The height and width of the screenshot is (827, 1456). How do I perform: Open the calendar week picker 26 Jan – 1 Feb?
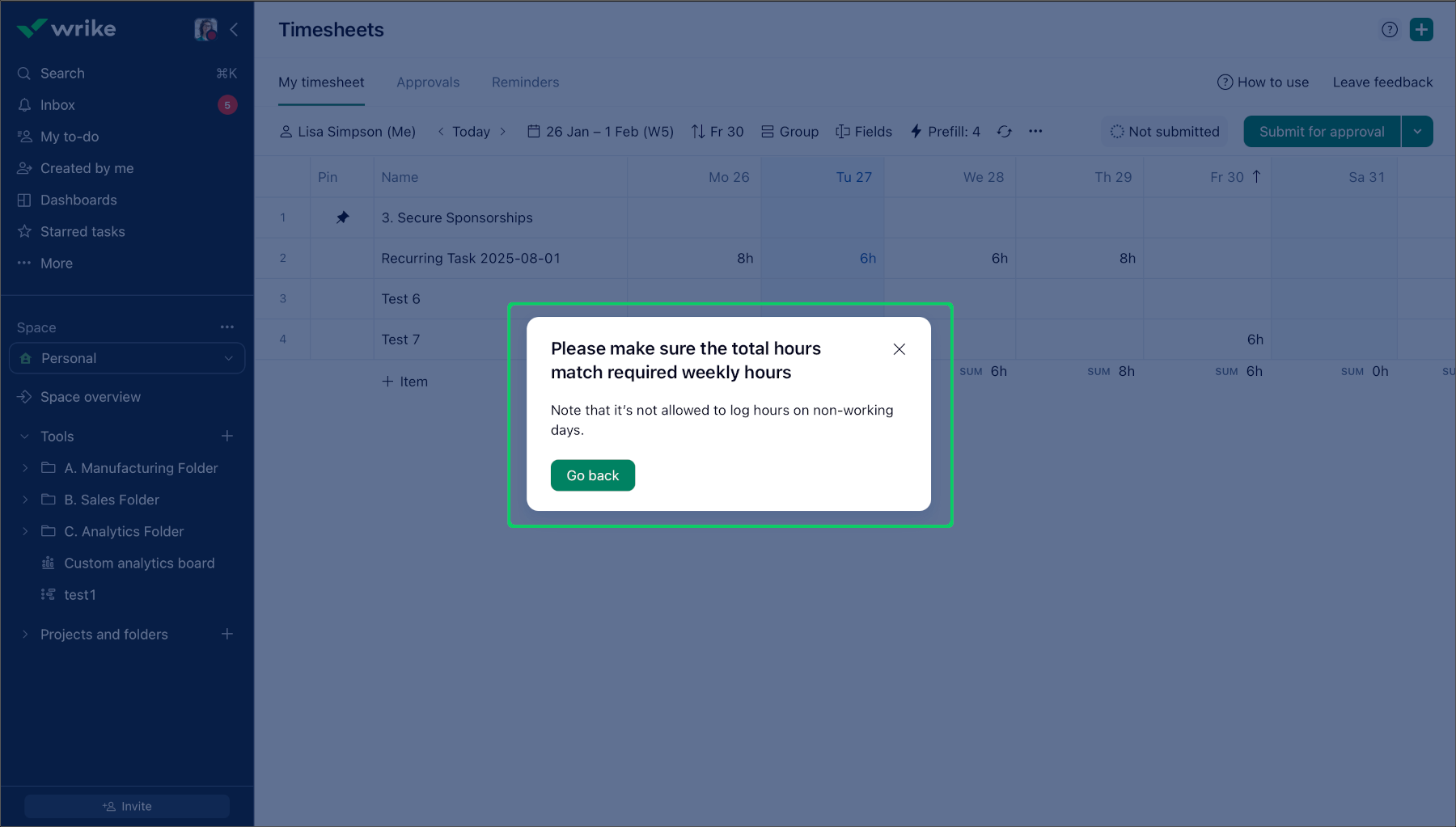point(599,131)
